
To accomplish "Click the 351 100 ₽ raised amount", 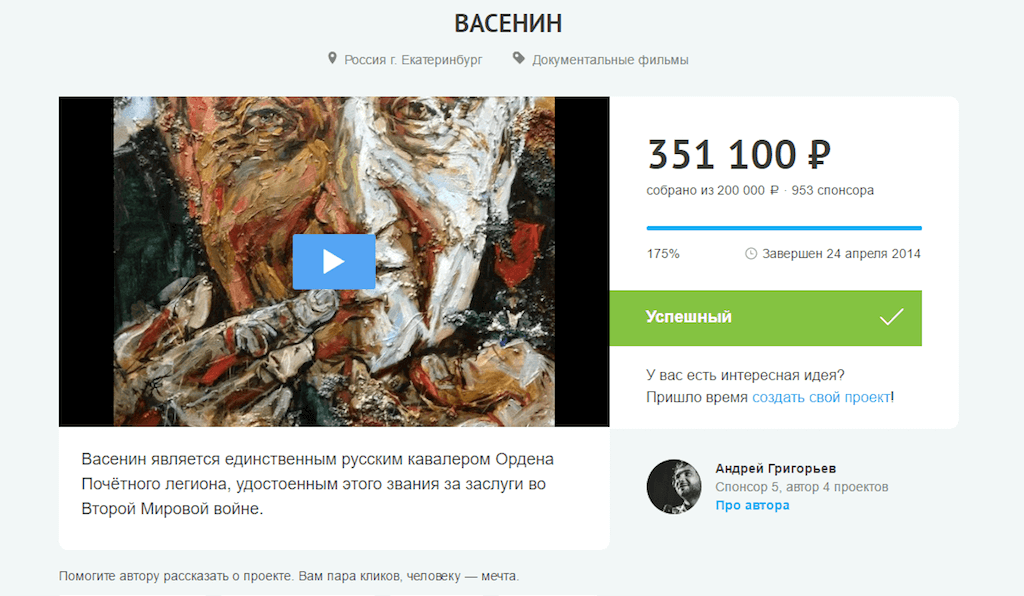I will pos(739,155).
